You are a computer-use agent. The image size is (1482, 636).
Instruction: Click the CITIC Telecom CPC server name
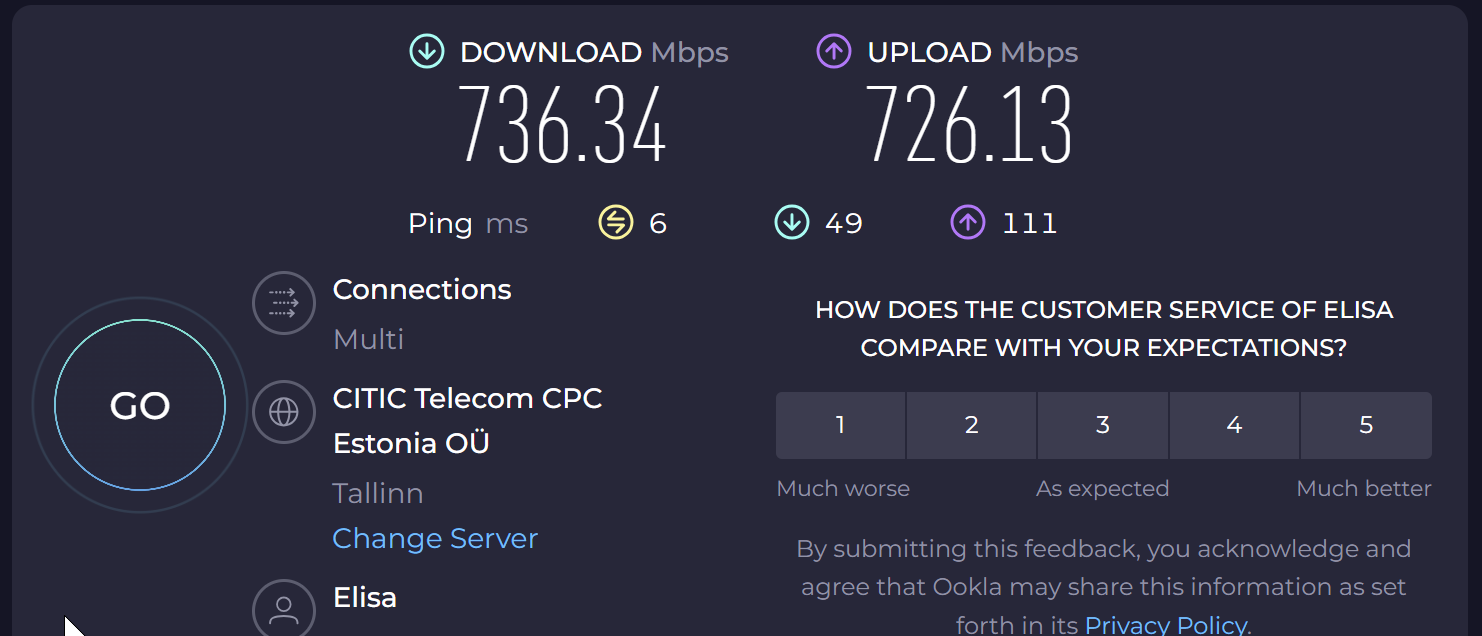pos(467,398)
